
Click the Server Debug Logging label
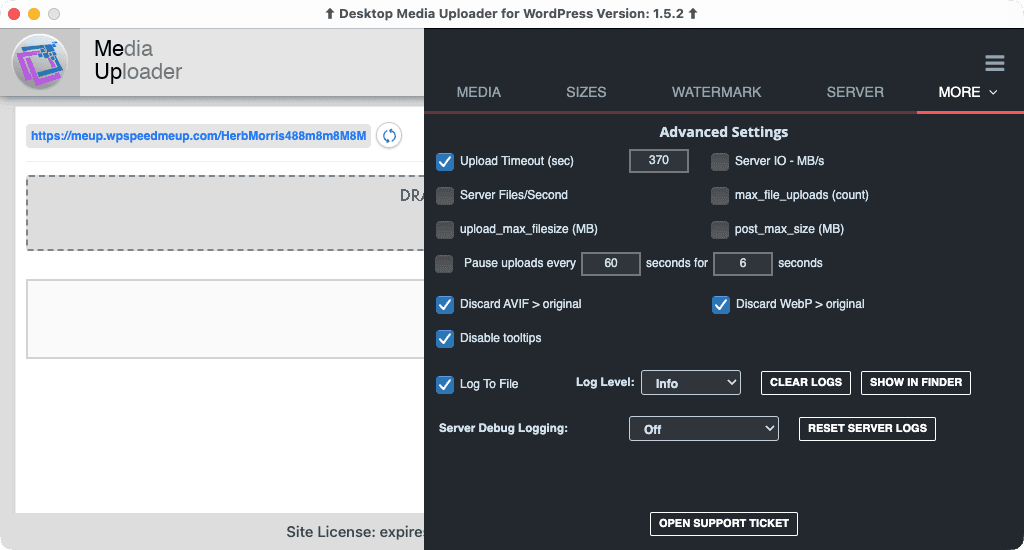point(504,428)
